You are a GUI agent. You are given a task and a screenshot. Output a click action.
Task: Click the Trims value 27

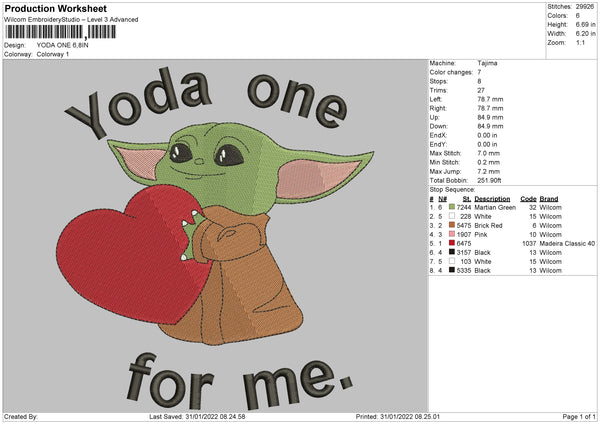pos(481,90)
